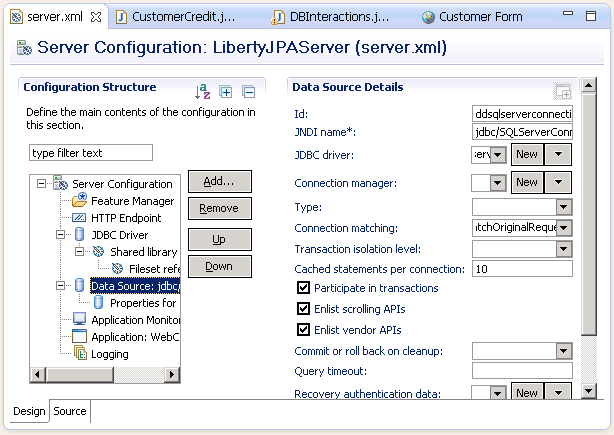The image size is (614, 435).
Task: Click the Add... button
Action: (x=219, y=181)
